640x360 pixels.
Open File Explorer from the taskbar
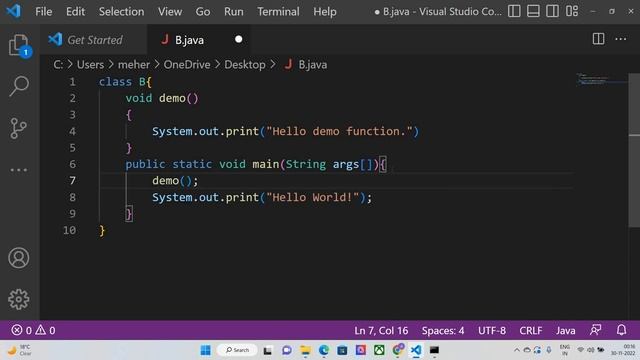click(x=305, y=350)
